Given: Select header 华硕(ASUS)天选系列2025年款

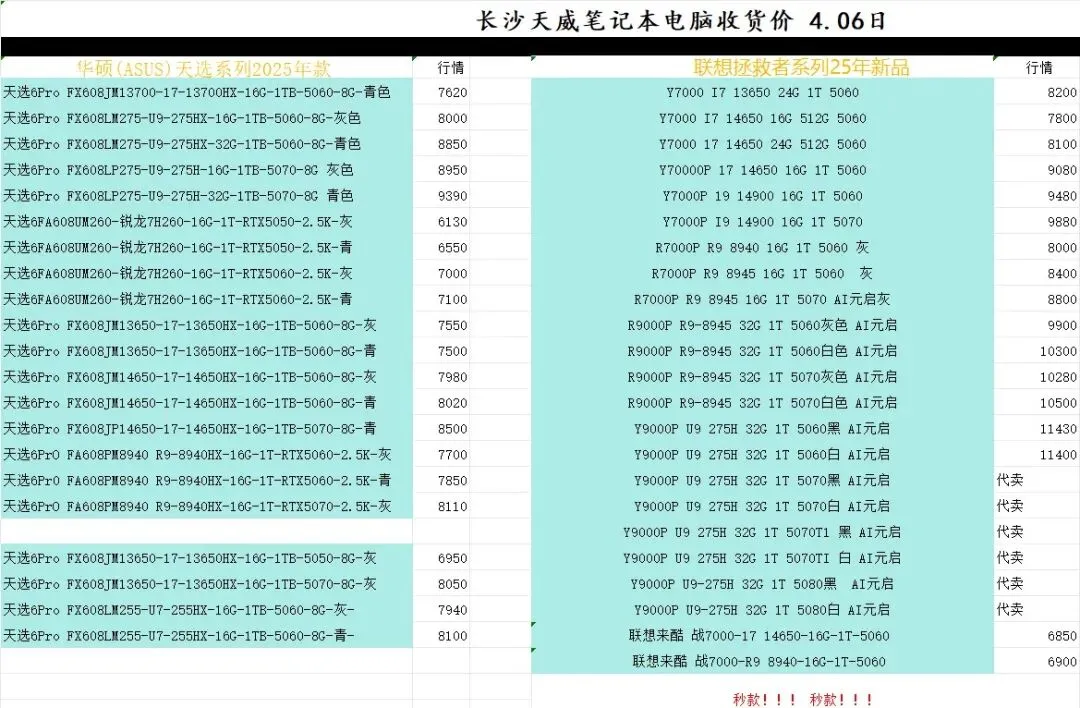Looking at the screenshot, I should (x=204, y=67).
